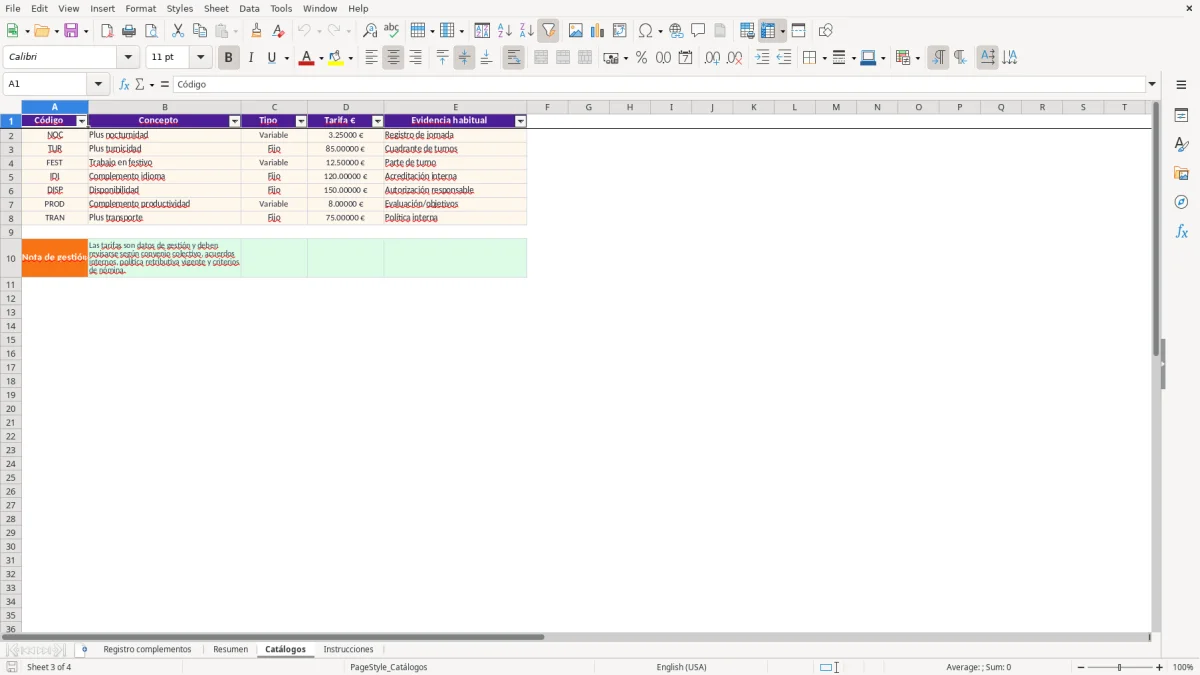The height and width of the screenshot is (675, 1200).
Task: Insert Pivot Table
Action: pyautogui.click(x=620, y=31)
